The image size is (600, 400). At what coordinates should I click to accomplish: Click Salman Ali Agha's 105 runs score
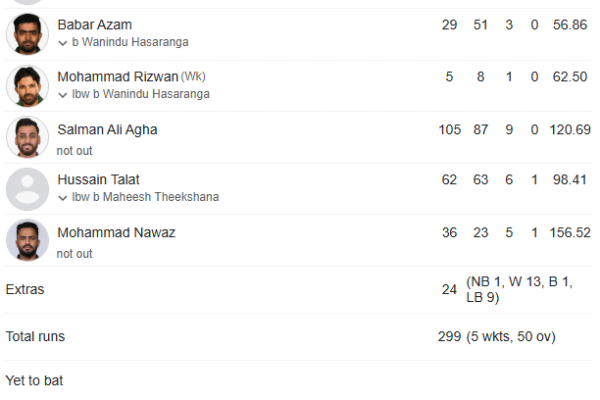pyautogui.click(x=449, y=130)
